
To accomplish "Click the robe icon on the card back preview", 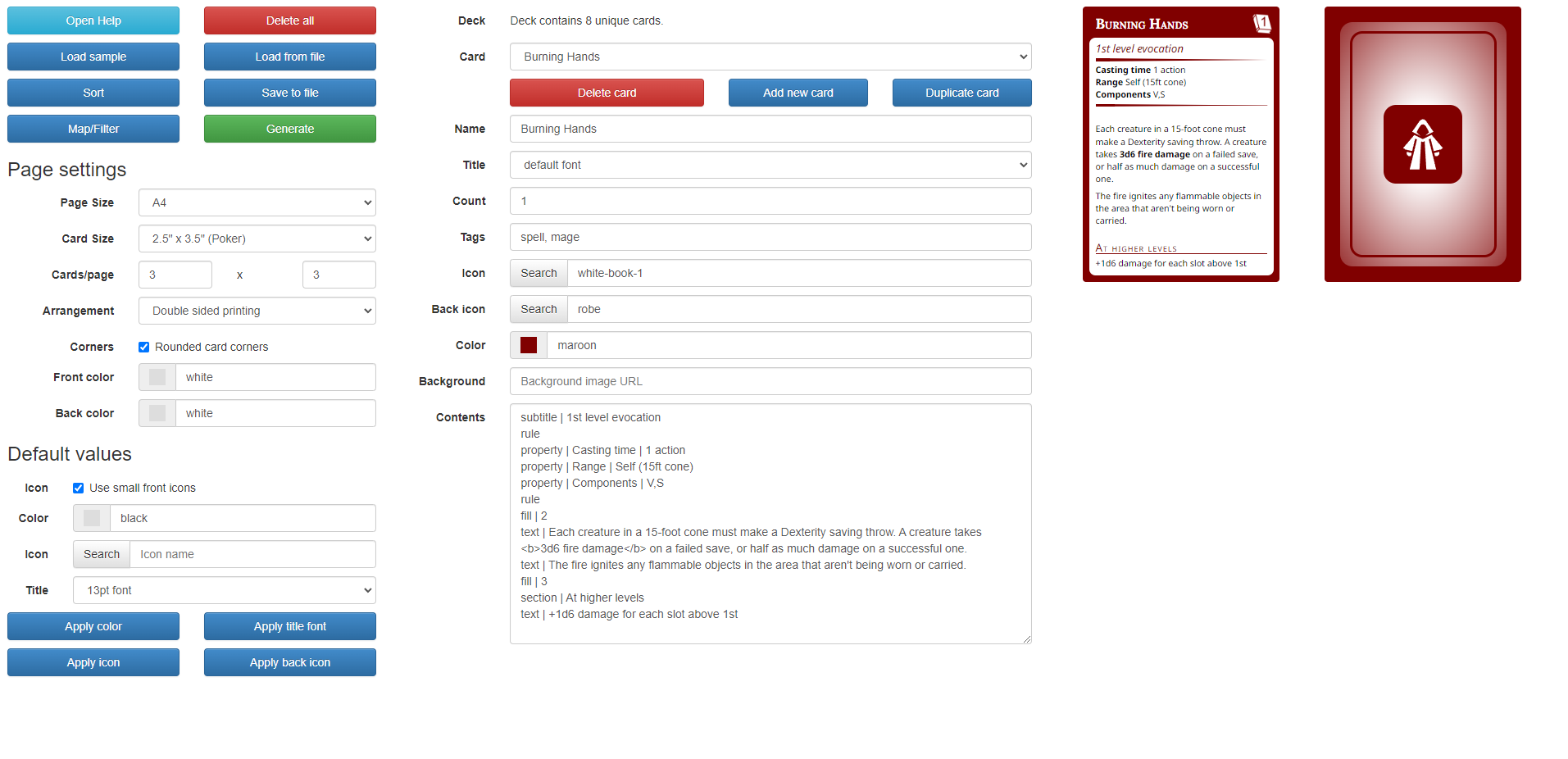I will pos(1421,144).
